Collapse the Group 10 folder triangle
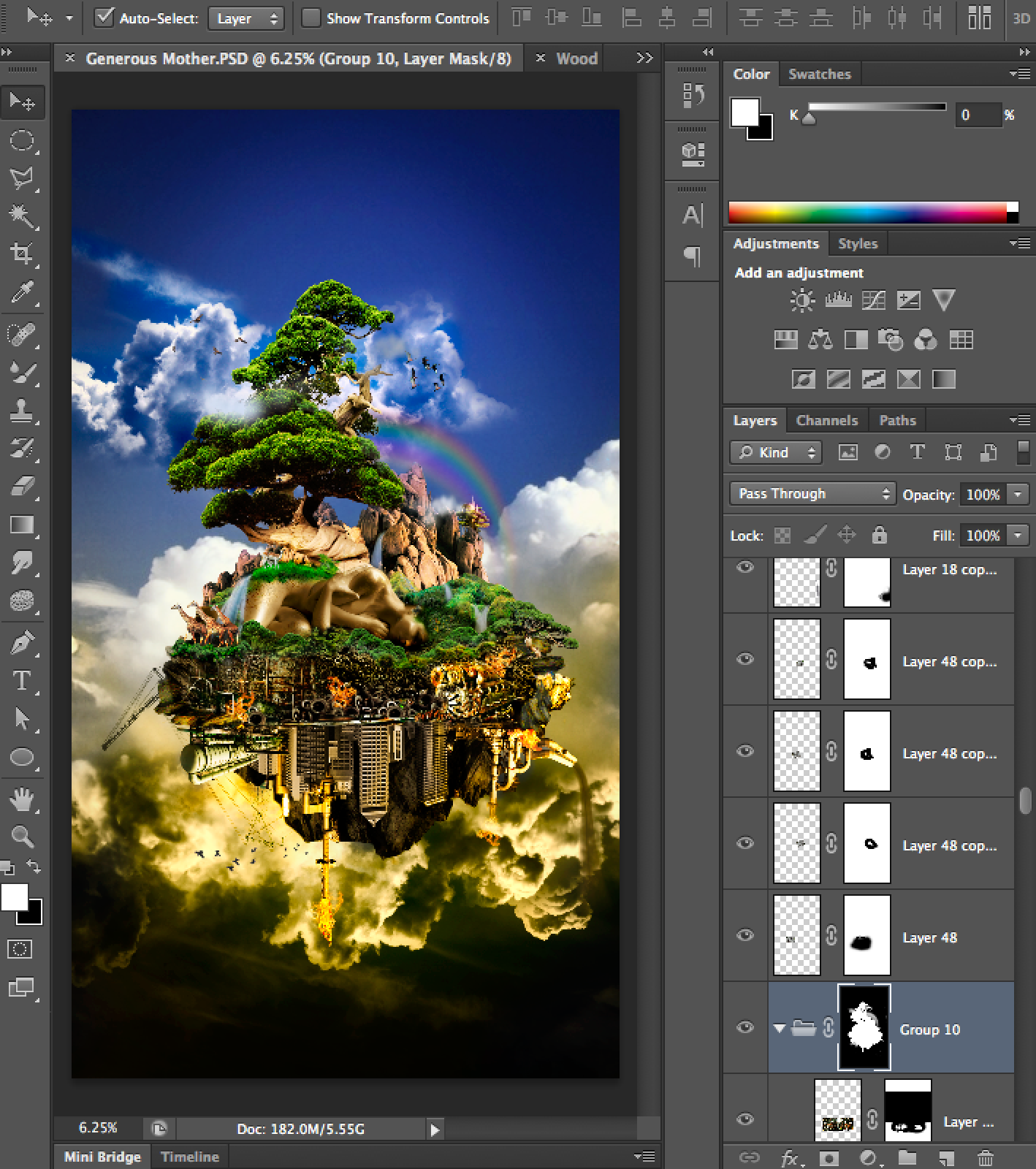Screen dimensions: 1036x1169 (x=780, y=1029)
